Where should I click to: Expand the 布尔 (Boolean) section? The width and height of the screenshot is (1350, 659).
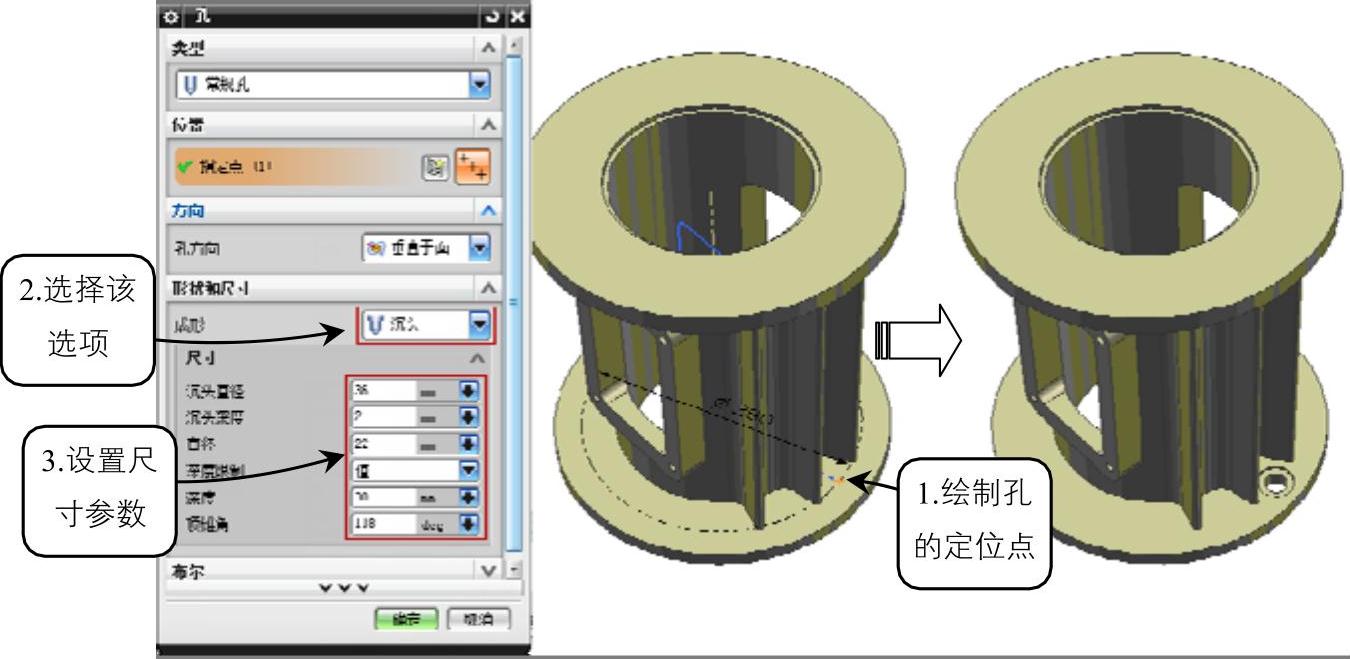point(487,569)
